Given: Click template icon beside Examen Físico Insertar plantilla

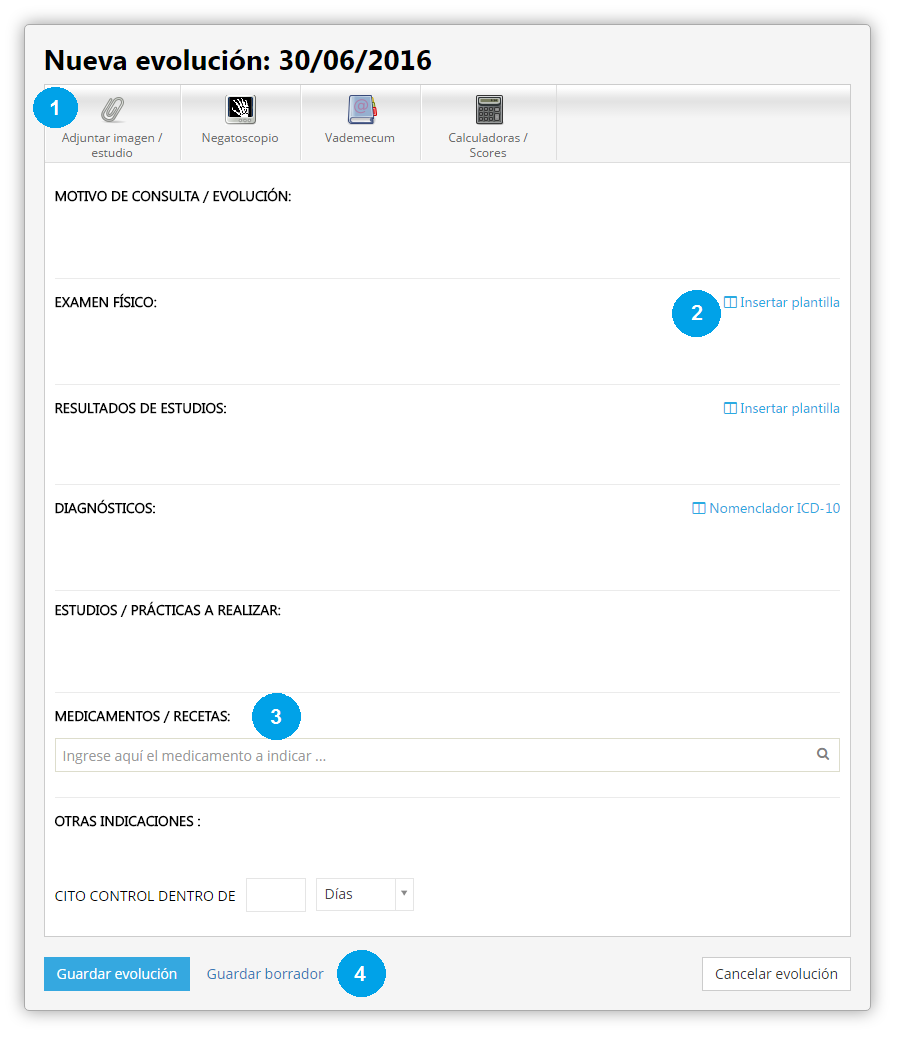Looking at the screenshot, I should pos(730,302).
